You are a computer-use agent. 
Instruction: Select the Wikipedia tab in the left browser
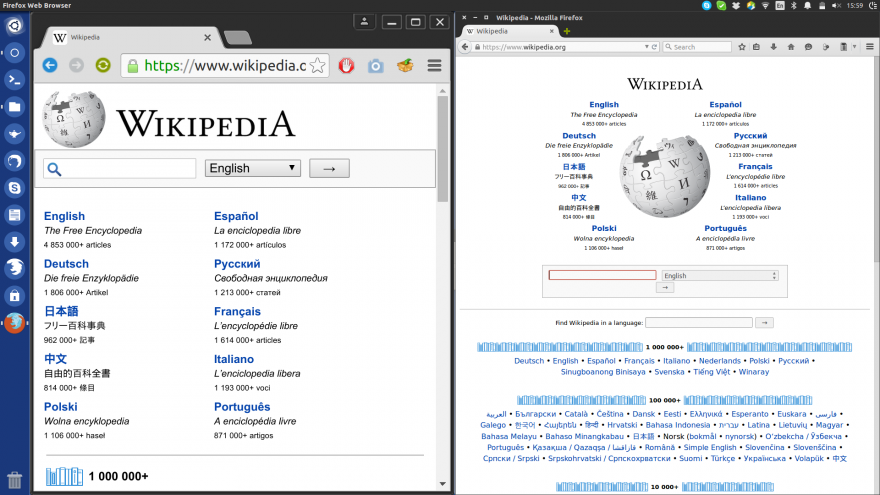pyautogui.click(x=131, y=38)
